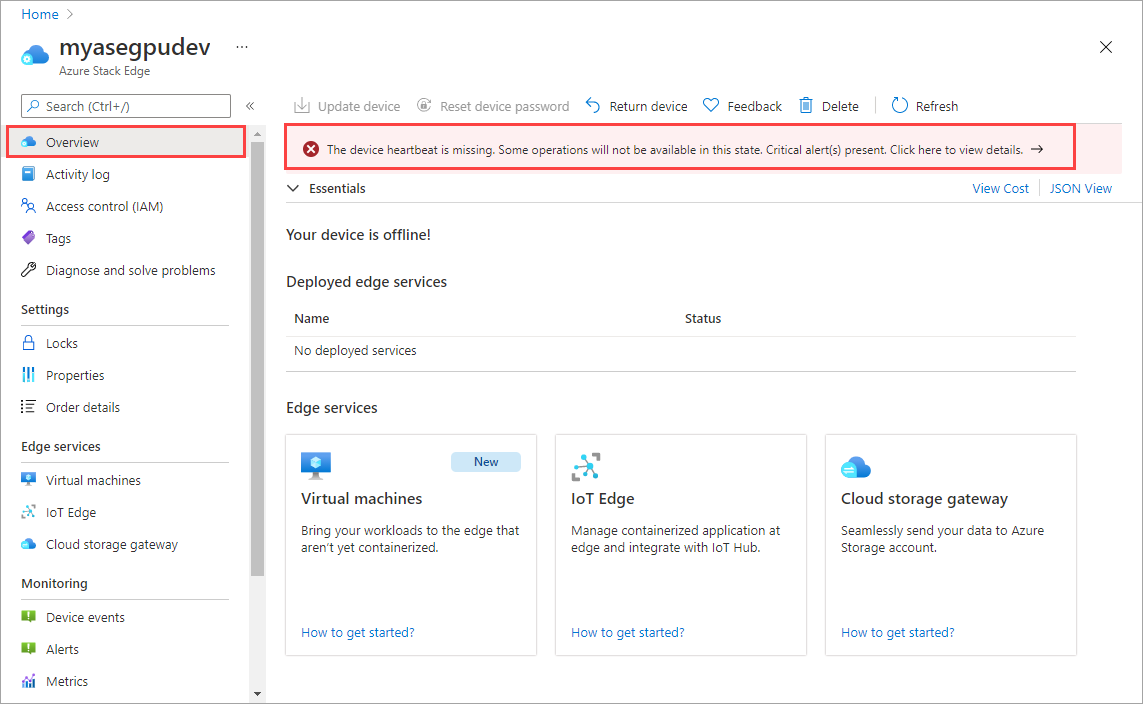Screen dimensions: 1143x704
Task: Click the Alerts icon under Monitoring
Action: [28, 649]
